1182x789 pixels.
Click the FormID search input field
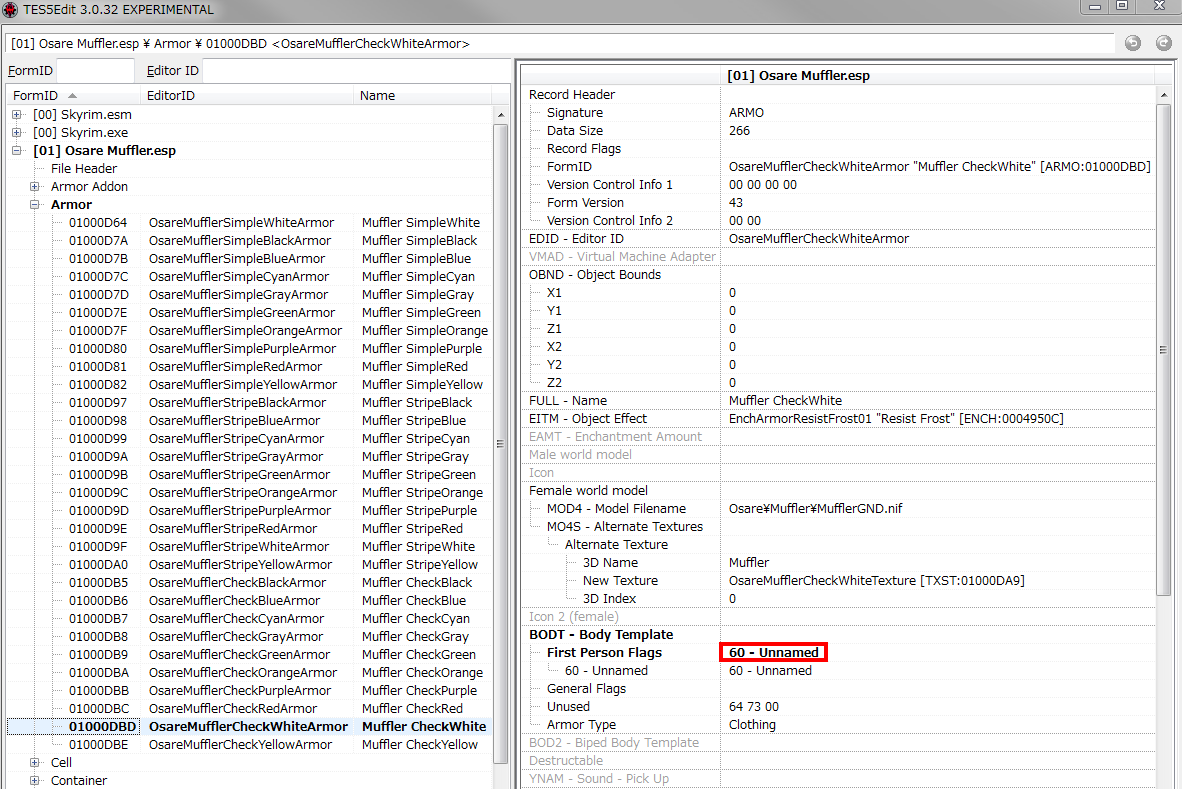[x=95, y=71]
